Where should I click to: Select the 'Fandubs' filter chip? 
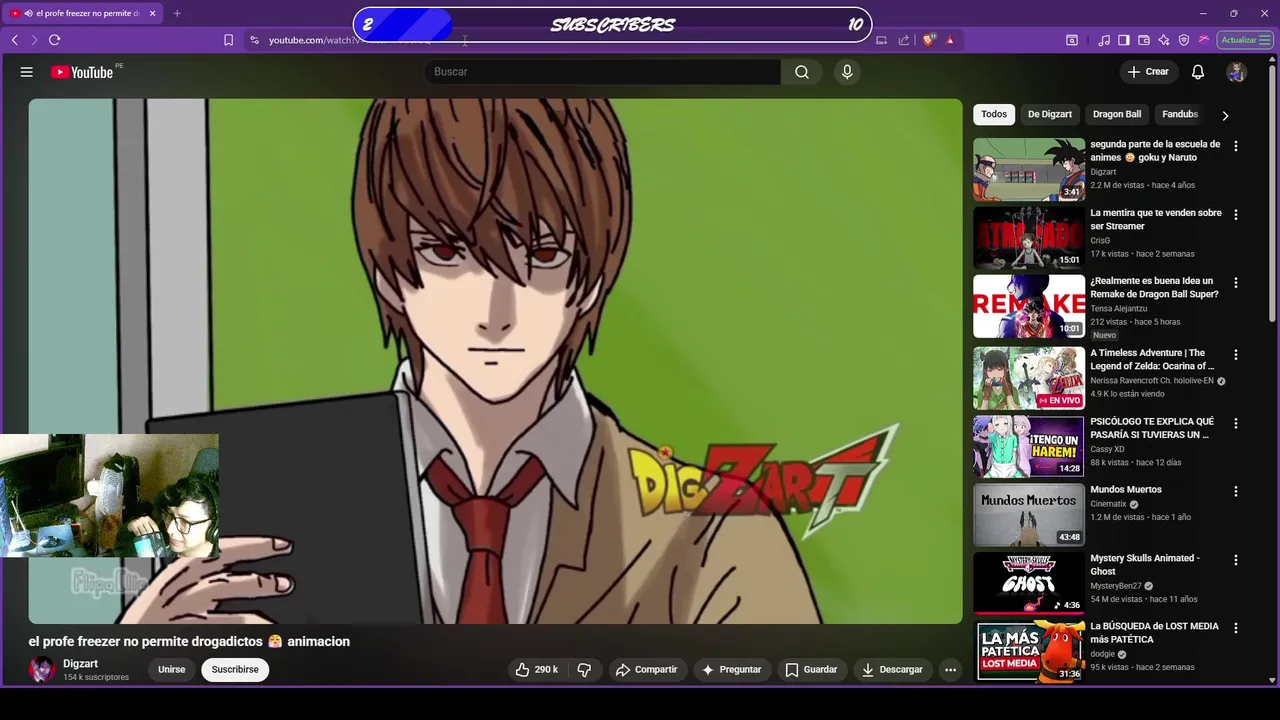click(x=1180, y=114)
